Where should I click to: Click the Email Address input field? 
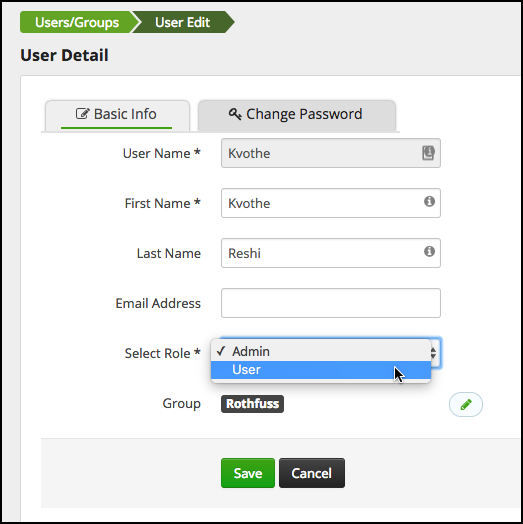point(331,303)
